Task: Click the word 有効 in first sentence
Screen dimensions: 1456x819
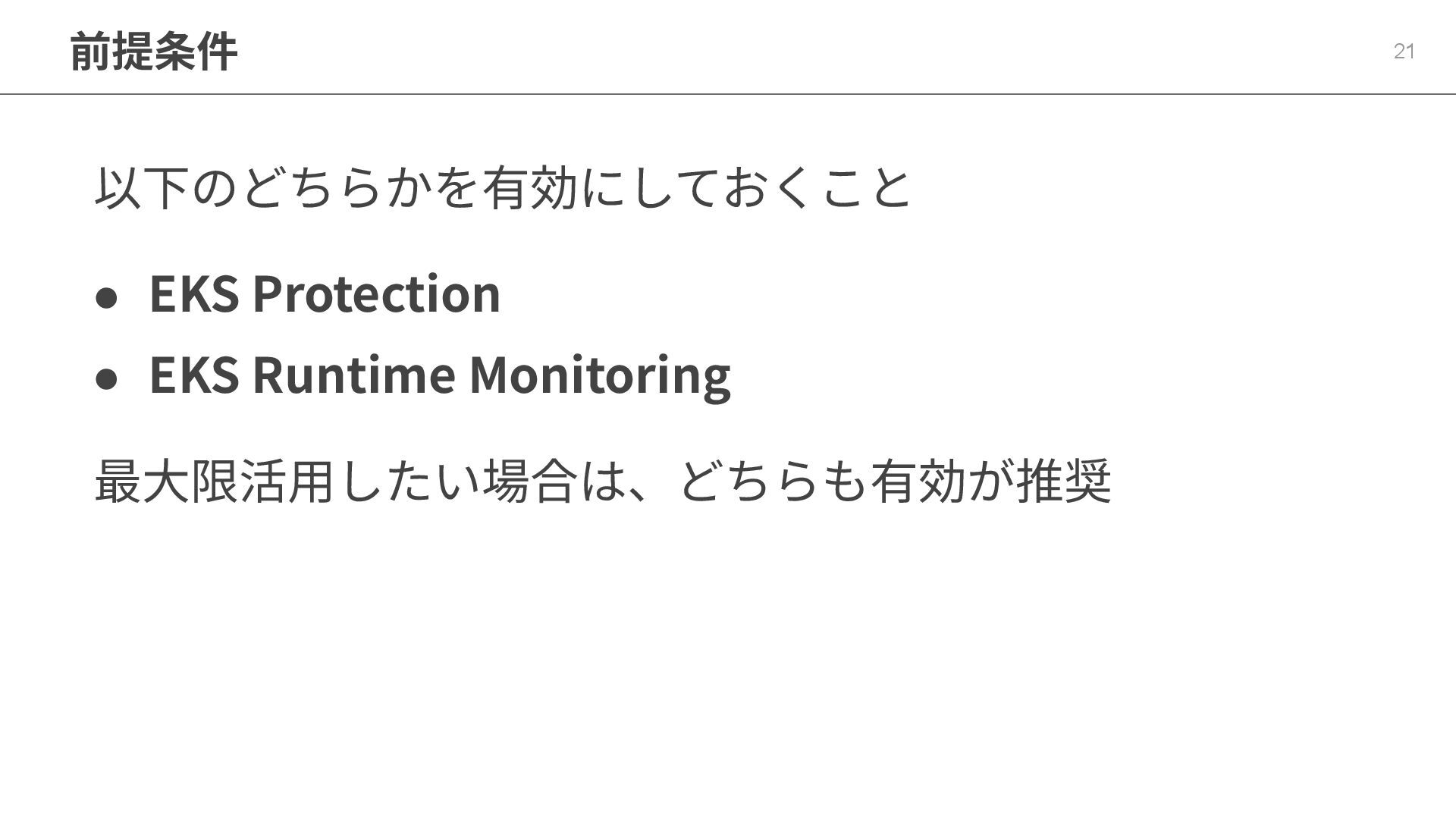Action: 530,187
